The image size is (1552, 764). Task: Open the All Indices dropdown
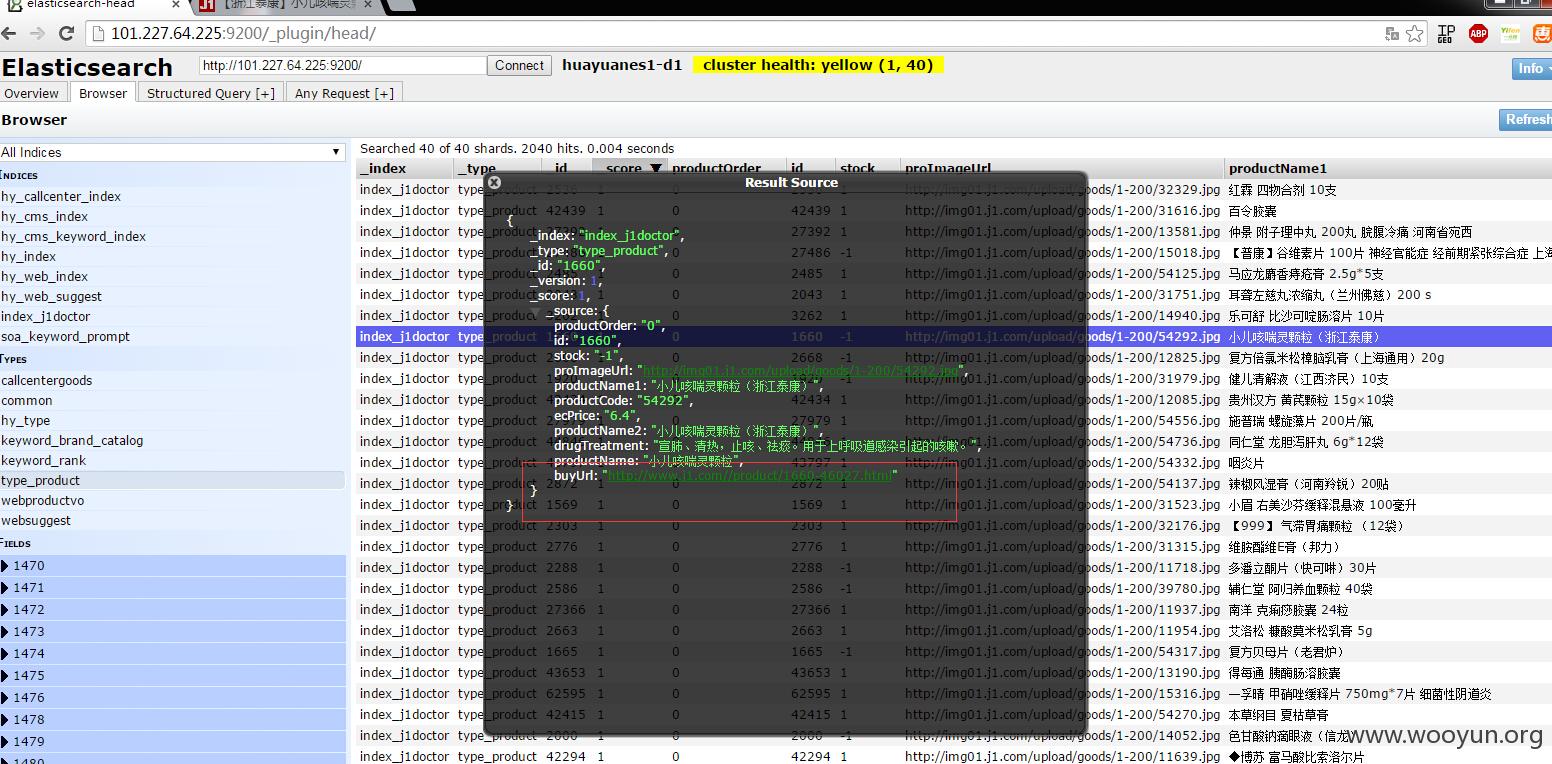click(172, 152)
